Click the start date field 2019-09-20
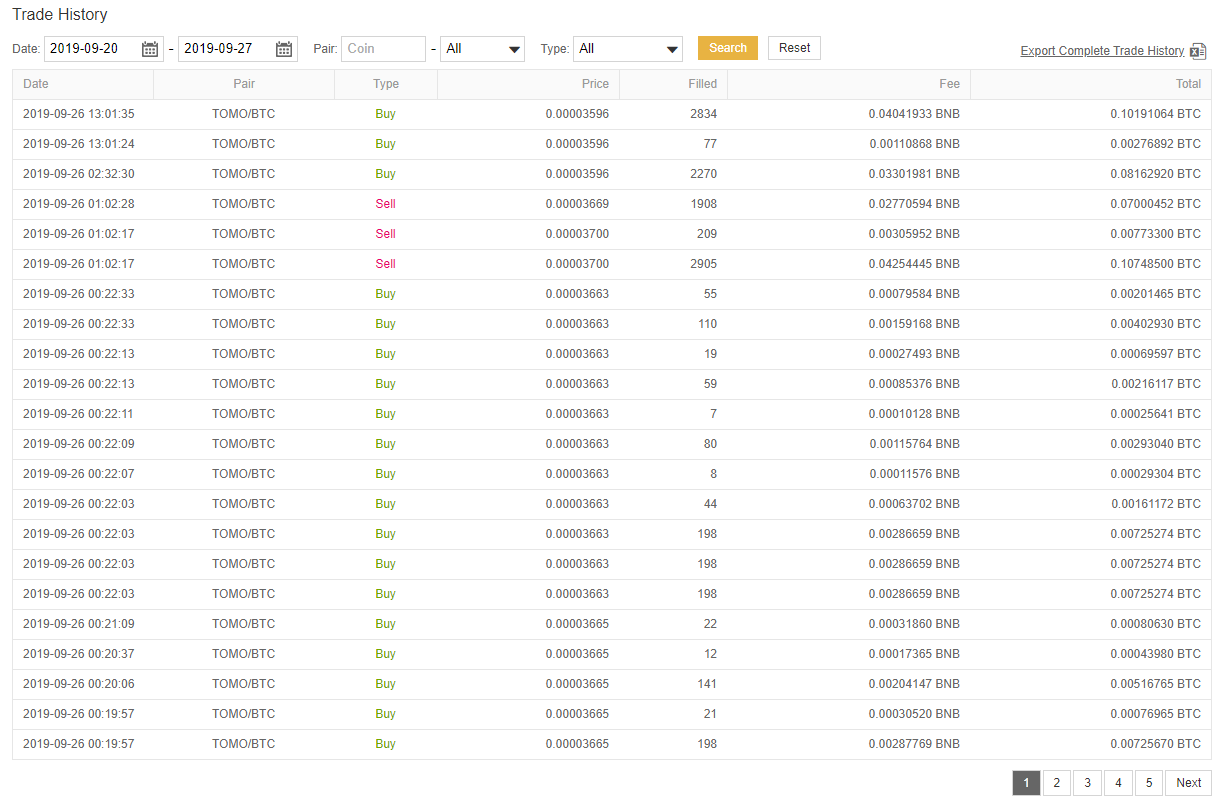 coord(104,48)
